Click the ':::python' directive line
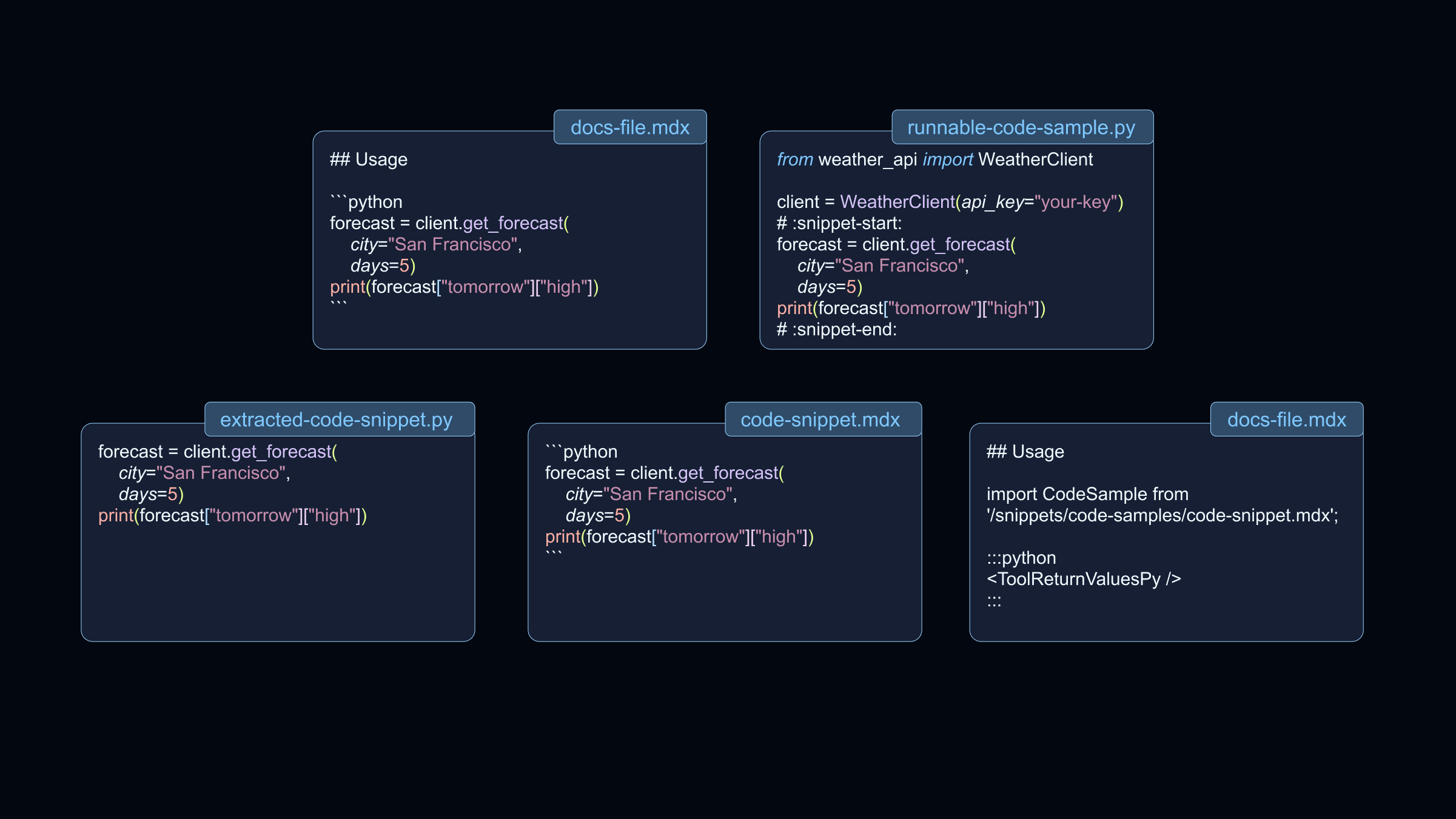 point(1021,558)
